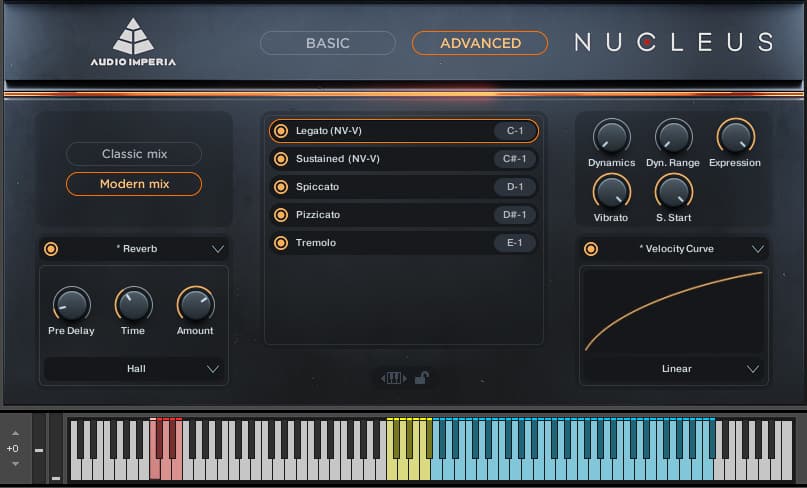This screenshot has width=807, height=488.
Task: Click the octave down arrow beside the keyboard
Action: 15,464
